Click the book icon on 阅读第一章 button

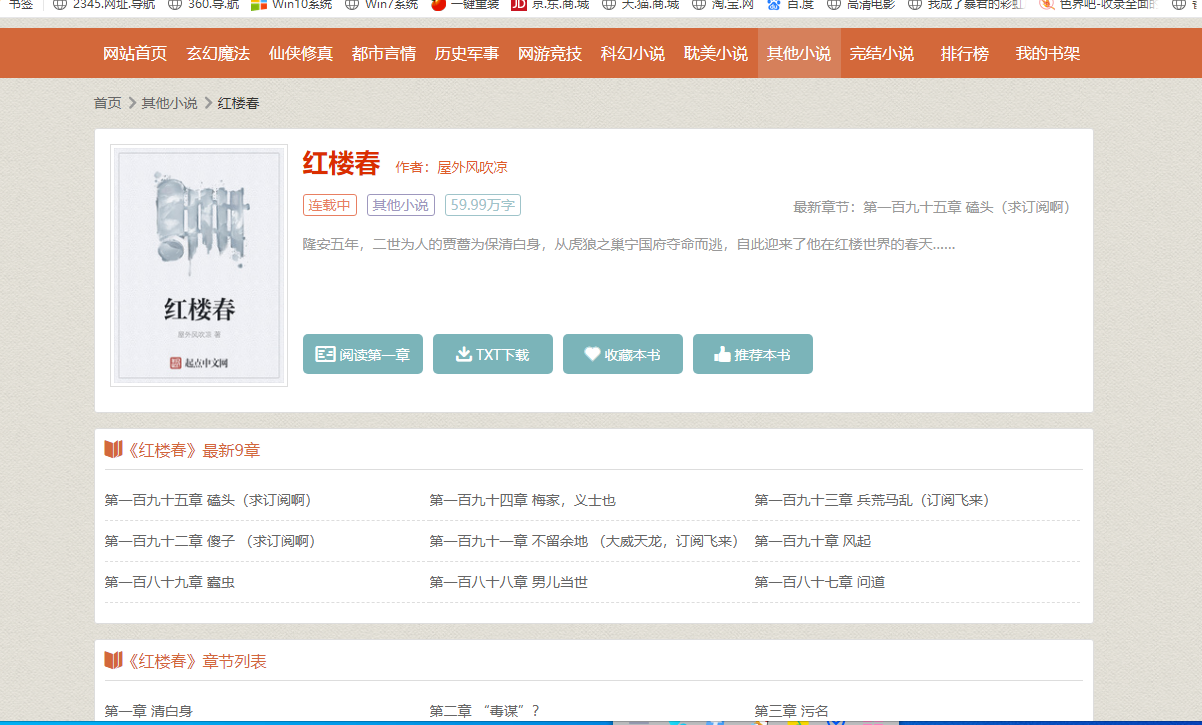325,354
